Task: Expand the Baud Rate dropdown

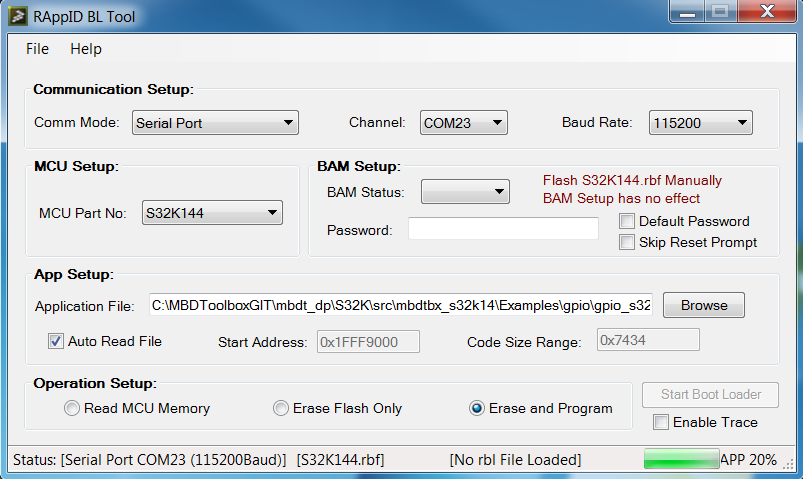Action: click(x=700, y=123)
